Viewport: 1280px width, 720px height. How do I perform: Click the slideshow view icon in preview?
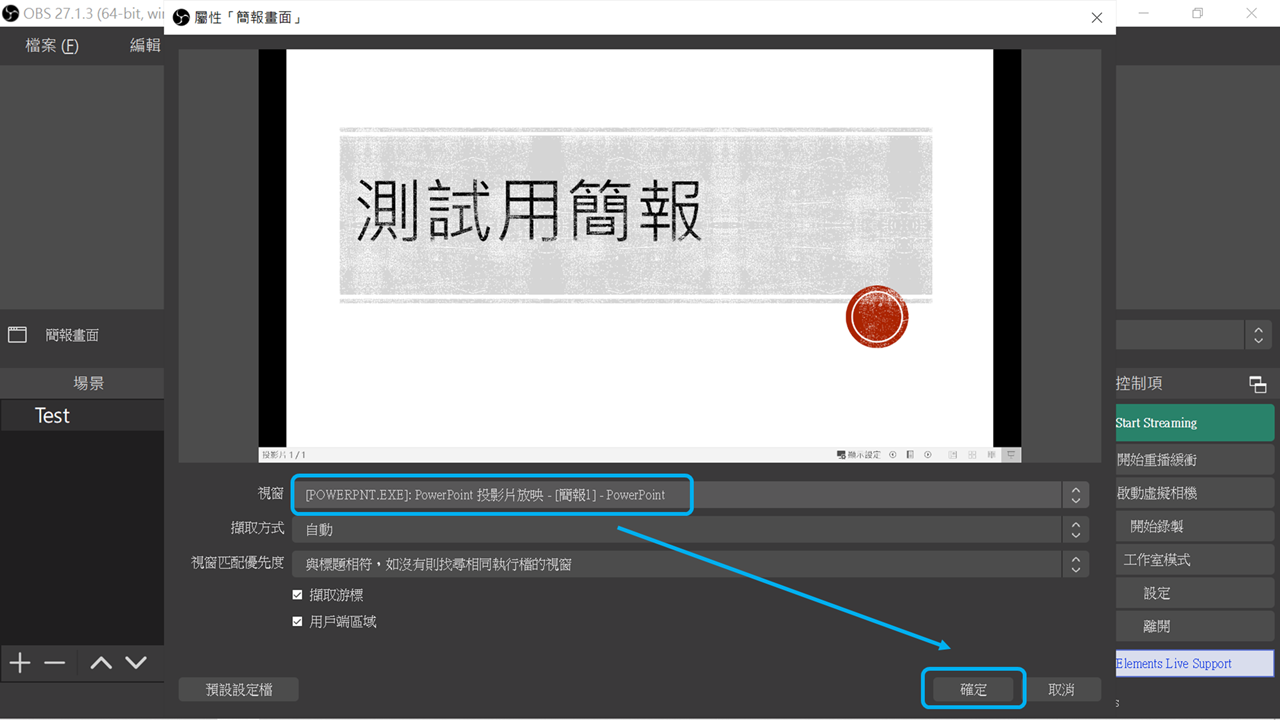point(1012,455)
